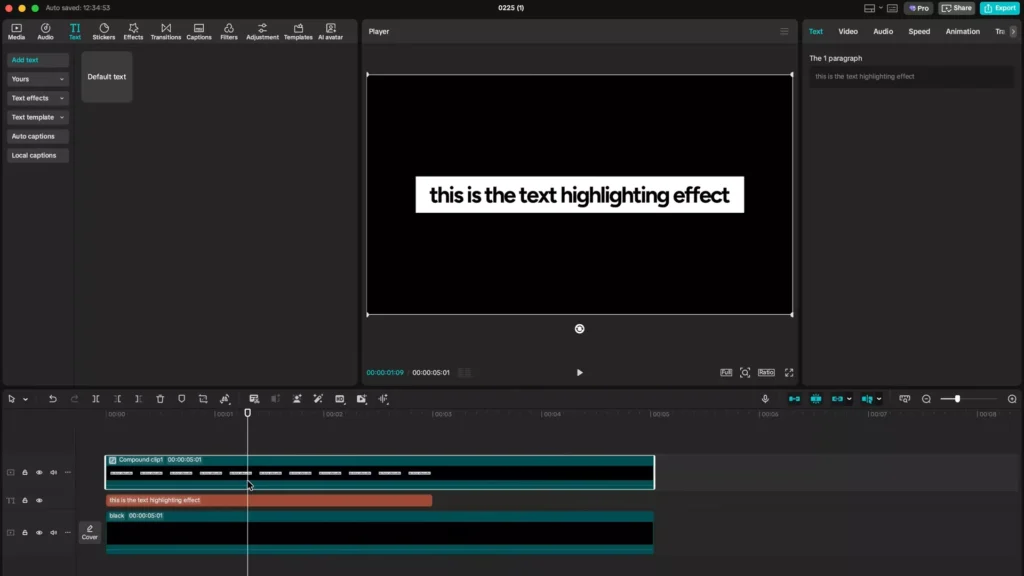Click the voiceover microphone icon

coord(765,399)
